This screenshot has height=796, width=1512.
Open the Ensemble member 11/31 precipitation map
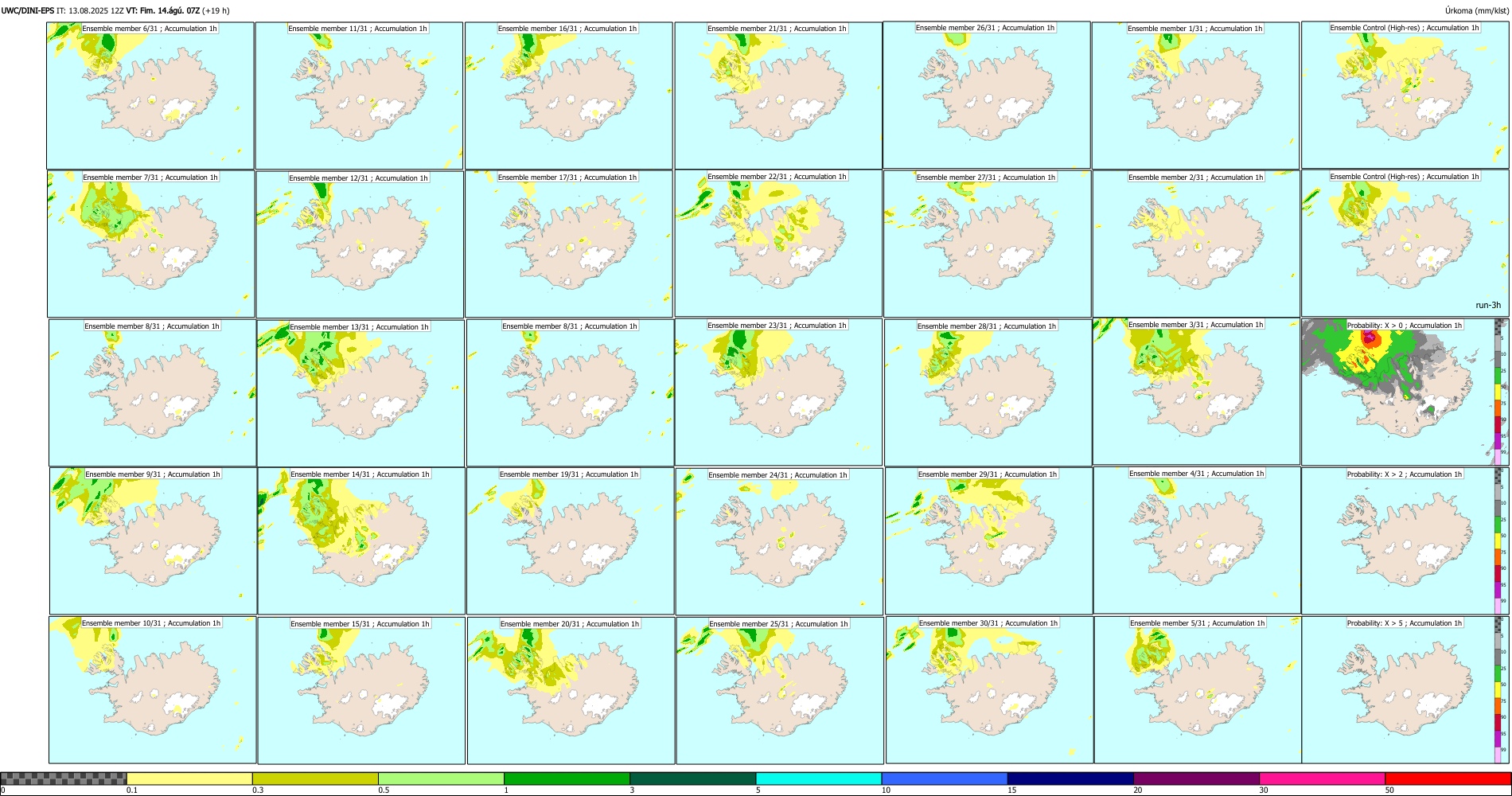coord(359,96)
